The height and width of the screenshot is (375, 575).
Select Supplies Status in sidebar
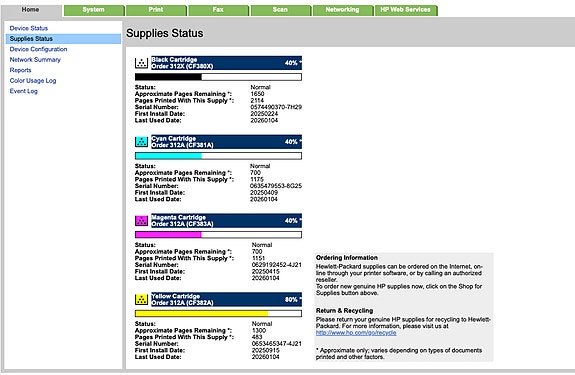[x=63, y=39]
